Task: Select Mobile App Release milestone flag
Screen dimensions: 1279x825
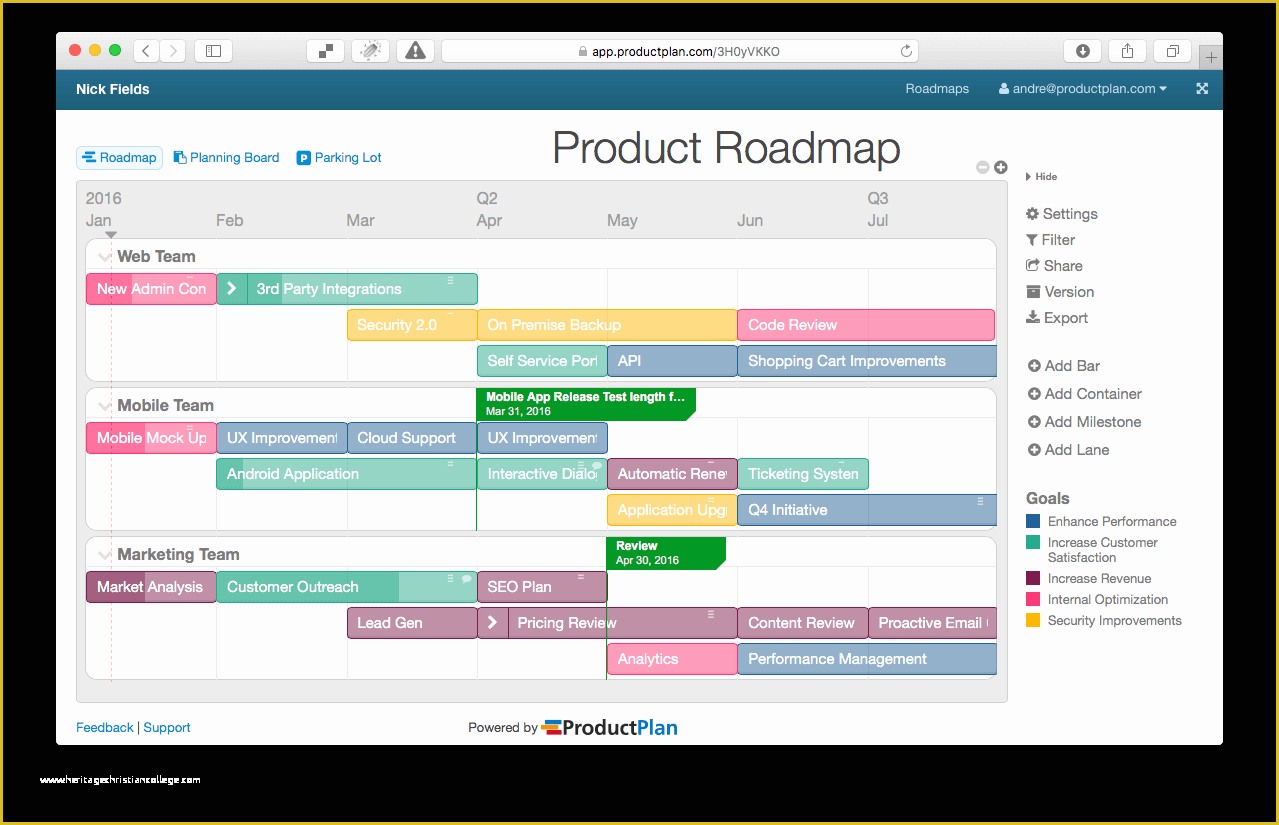Action: 586,404
